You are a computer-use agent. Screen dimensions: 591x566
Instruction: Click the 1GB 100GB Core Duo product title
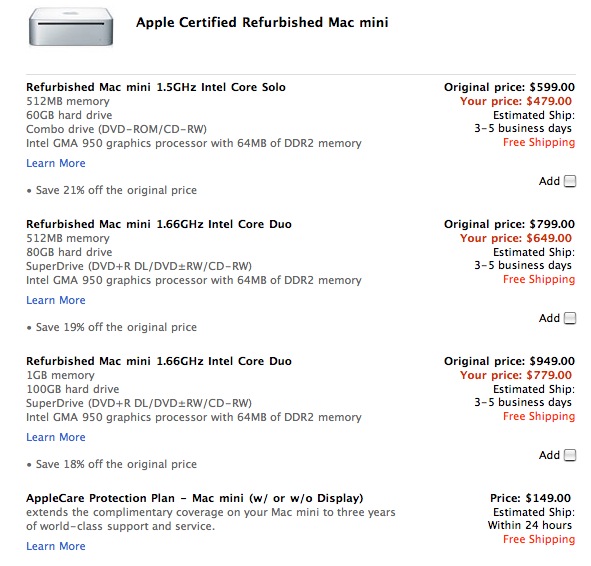159,361
